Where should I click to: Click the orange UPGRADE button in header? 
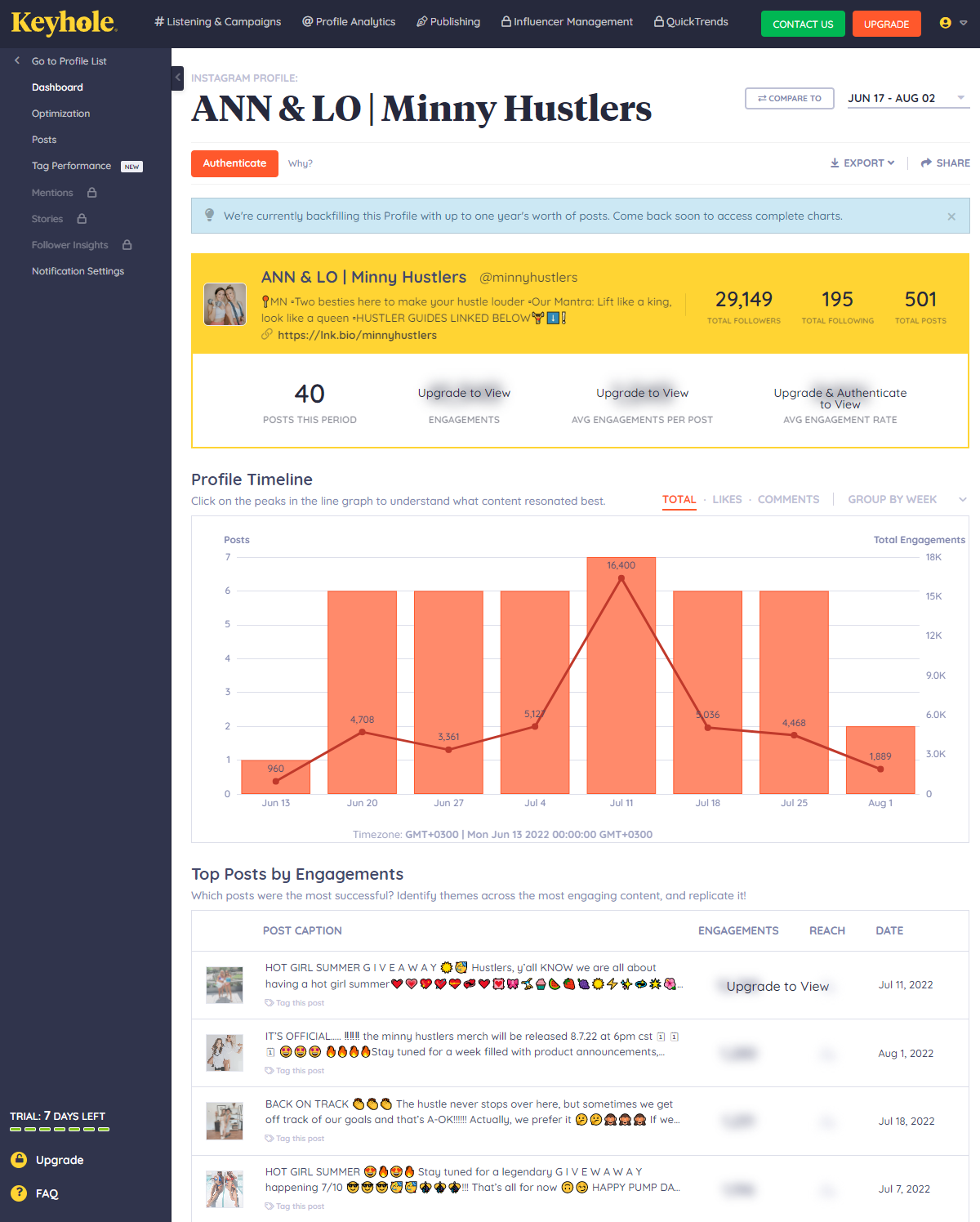coord(886,24)
